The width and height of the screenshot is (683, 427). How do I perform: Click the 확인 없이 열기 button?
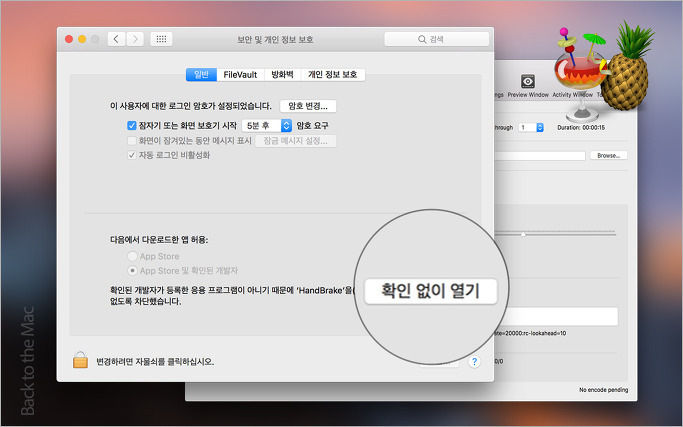(x=430, y=291)
